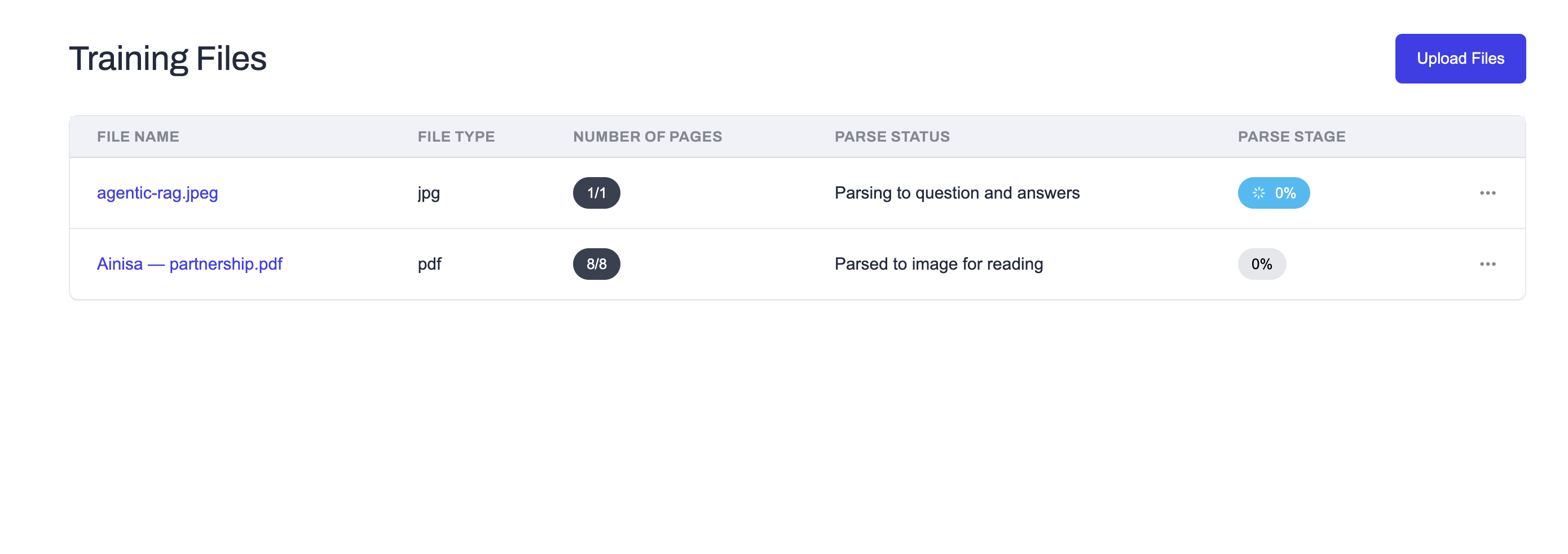Click the PARSE STATUS column header

(x=892, y=137)
